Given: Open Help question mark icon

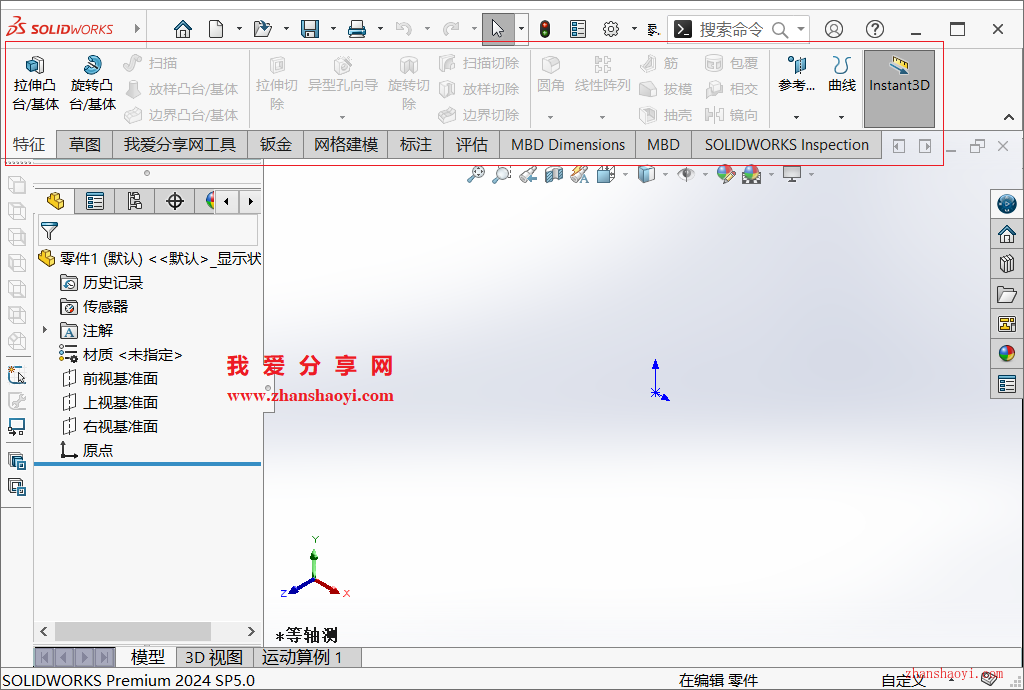Looking at the screenshot, I should 874,29.
